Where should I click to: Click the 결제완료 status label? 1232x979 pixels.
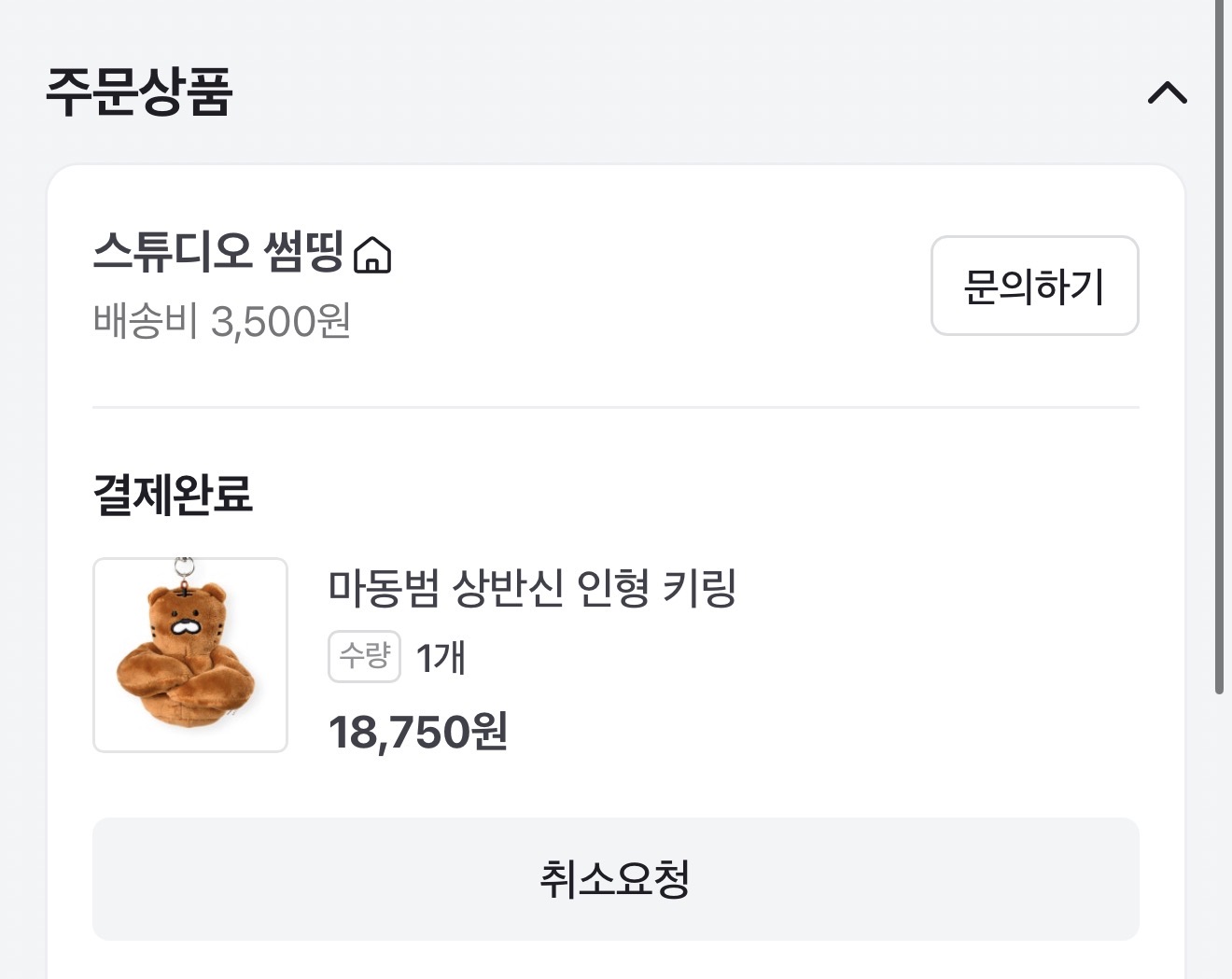pyautogui.click(x=173, y=494)
